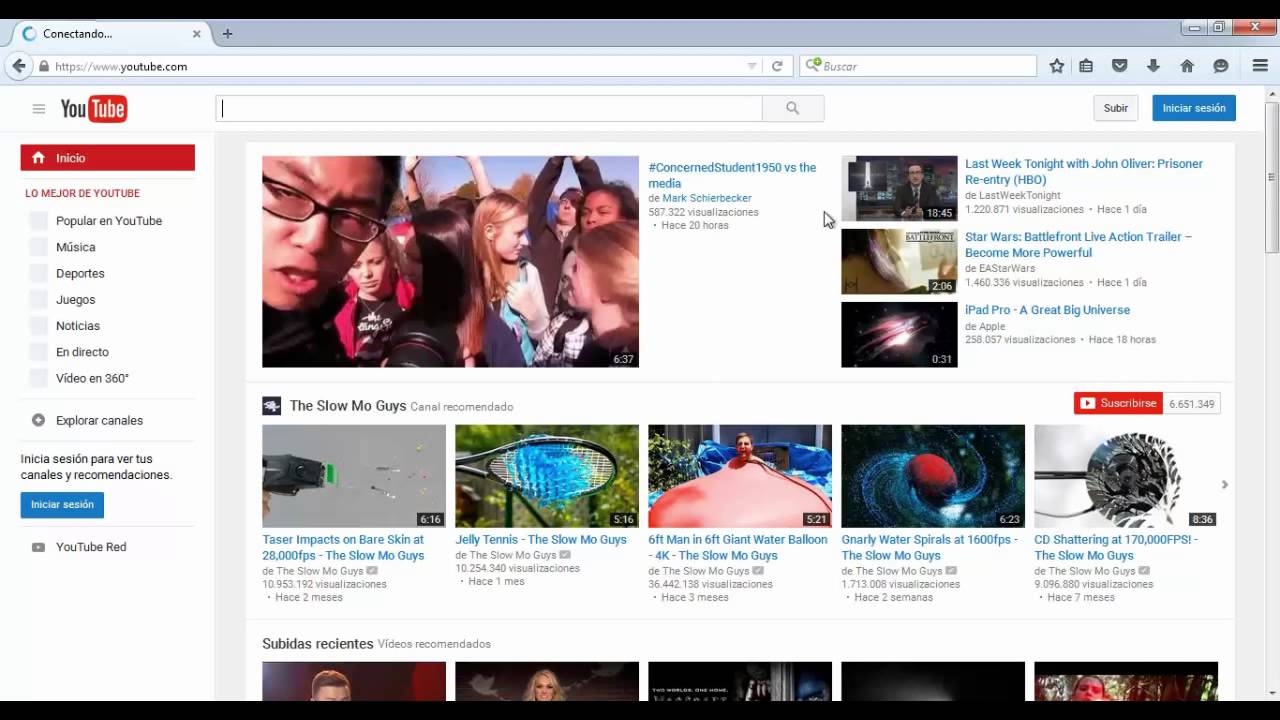Screen dimensions: 1280x720
Task: Subscribe to The Slow Mo Guys
Action: coord(1118,403)
